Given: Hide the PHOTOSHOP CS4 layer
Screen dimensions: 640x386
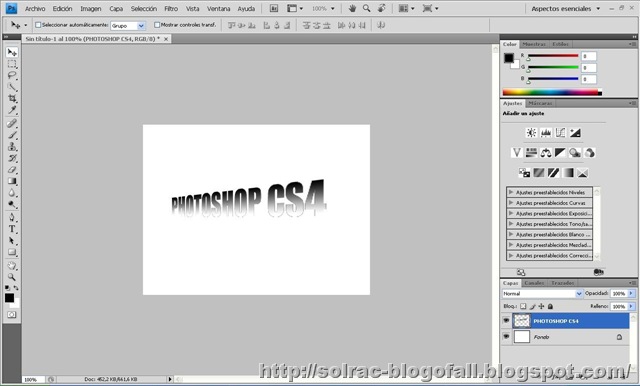Looking at the screenshot, I should pyautogui.click(x=506, y=320).
